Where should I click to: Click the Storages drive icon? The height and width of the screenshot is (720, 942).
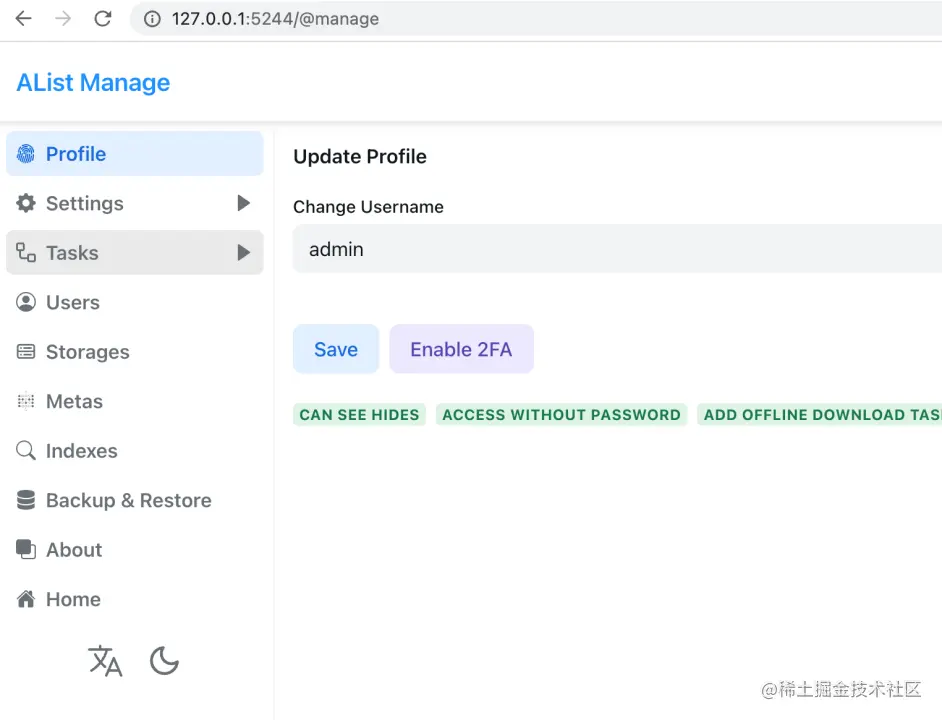pyautogui.click(x=26, y=352)
